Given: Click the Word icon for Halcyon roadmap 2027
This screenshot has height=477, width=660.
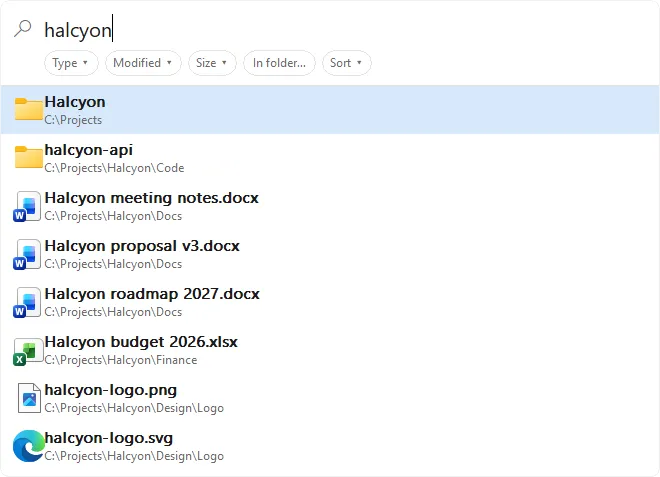Looking at the screenshot, I should click(27, 302).
